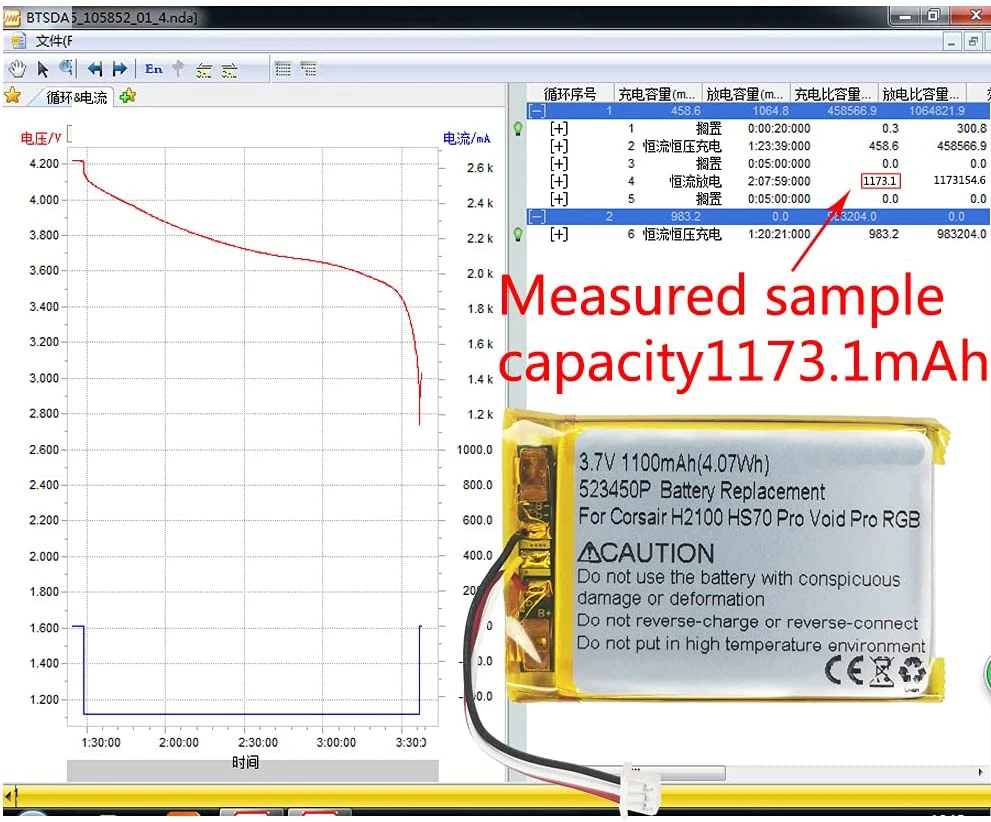Sort by the 充电容量 column header

pos(657,94)
